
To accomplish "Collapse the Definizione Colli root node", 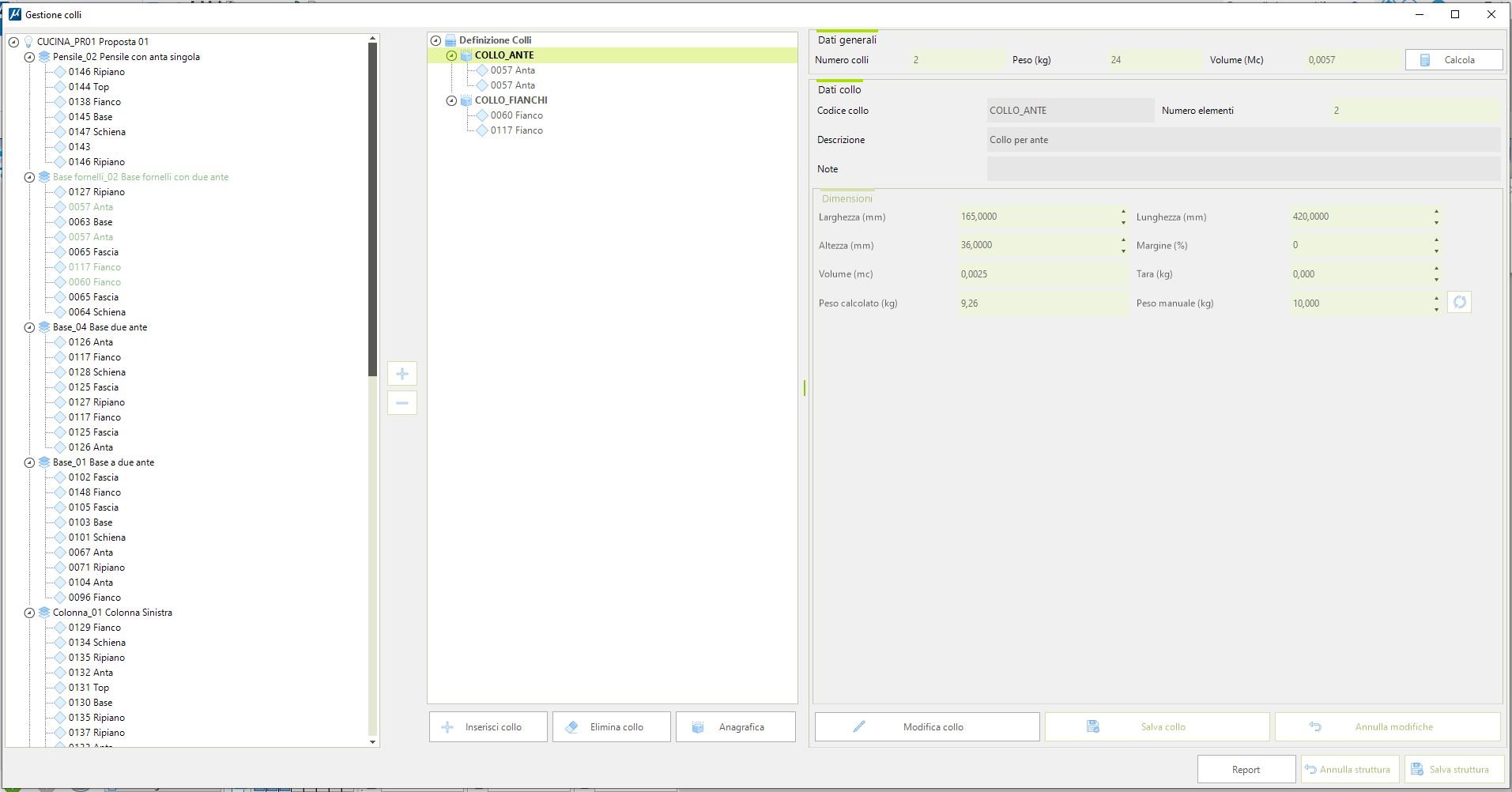I will click(x=436, y=40).
